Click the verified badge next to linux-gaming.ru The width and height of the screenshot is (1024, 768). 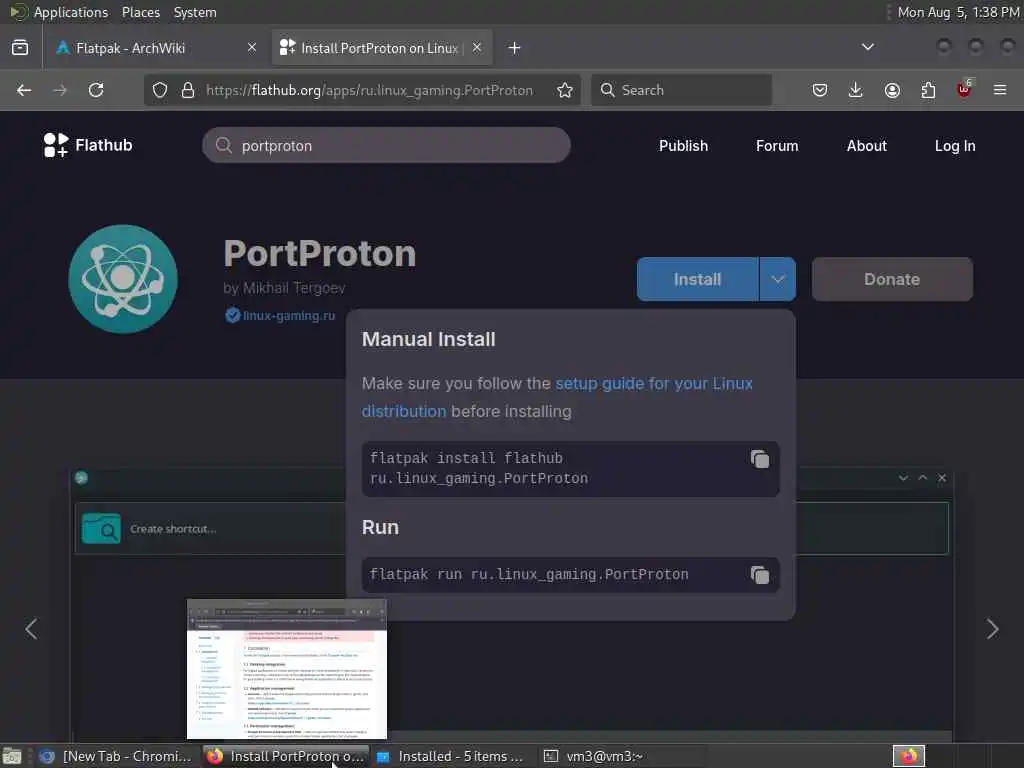pyautogui.click(x=232, y=315)
